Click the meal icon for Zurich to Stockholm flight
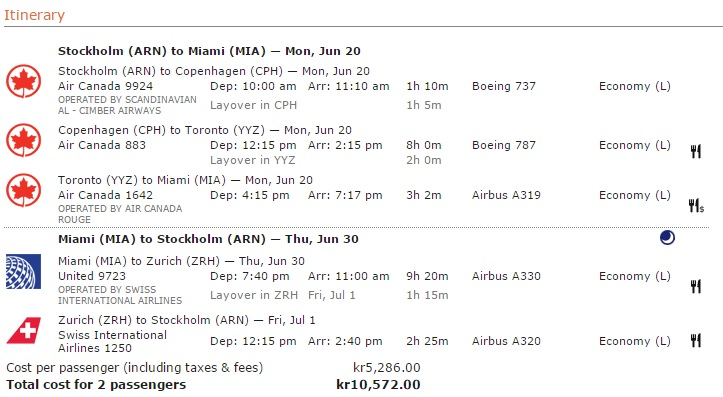723x397 pixels. pyautogui.click(x=696, y=341)
